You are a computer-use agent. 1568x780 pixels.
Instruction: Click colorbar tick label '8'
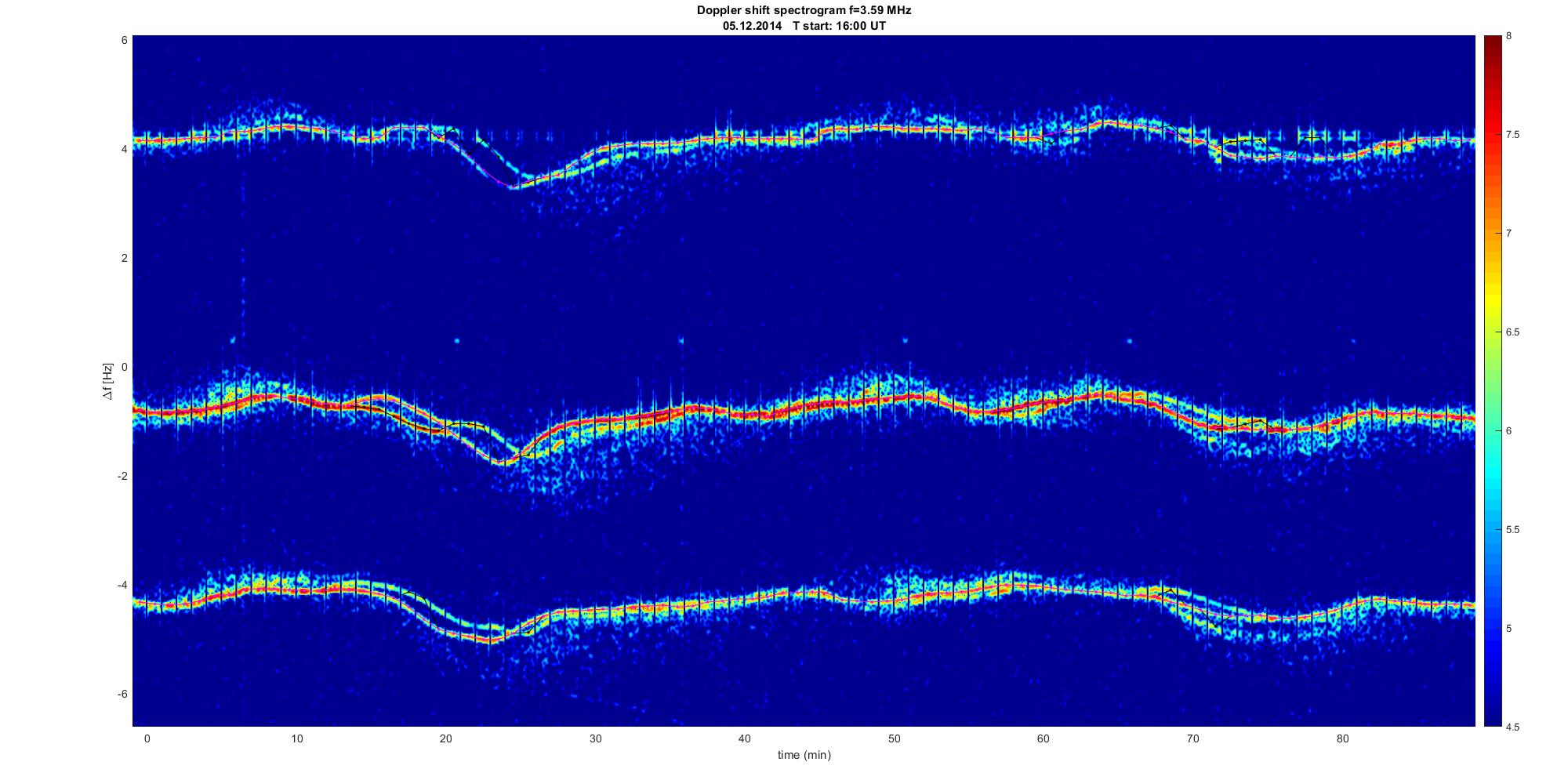click(1508, 36)
